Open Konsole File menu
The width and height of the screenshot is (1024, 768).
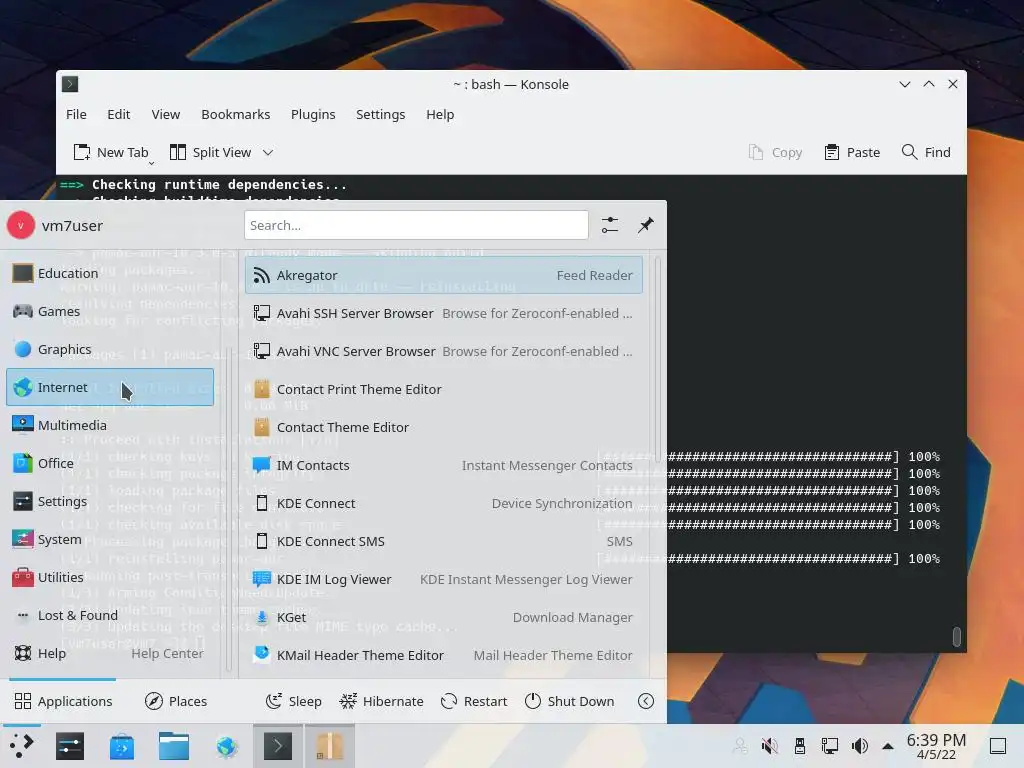(76, 114)
